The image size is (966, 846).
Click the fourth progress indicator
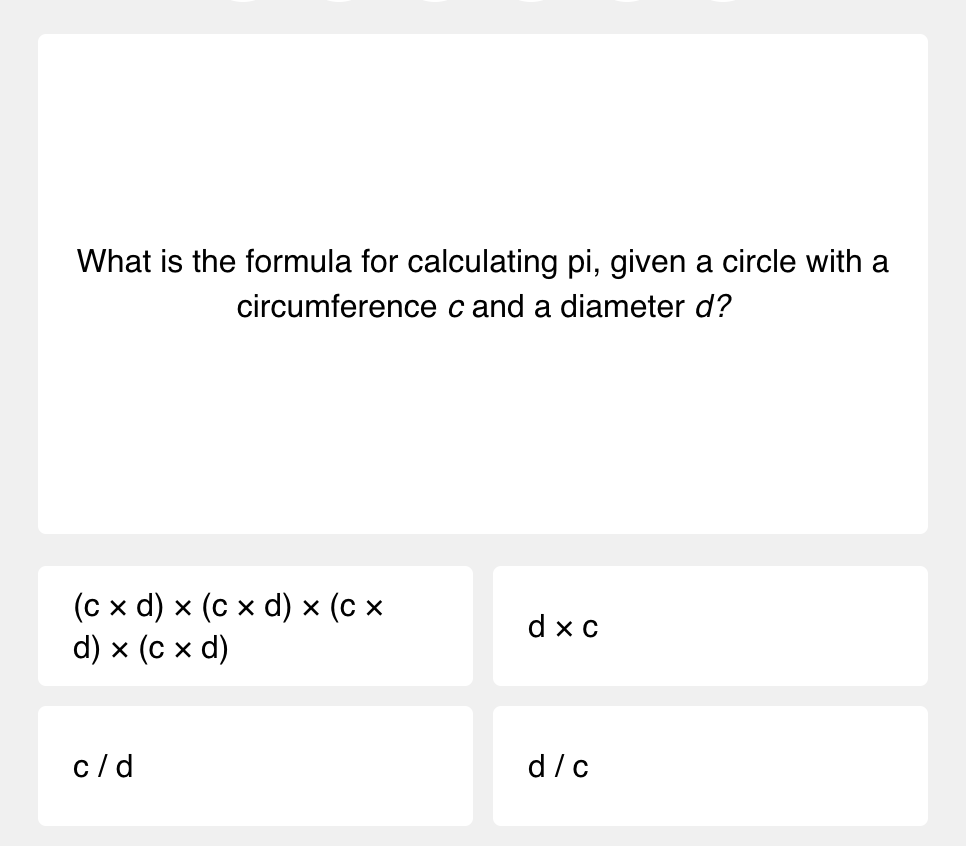[531, 3]
